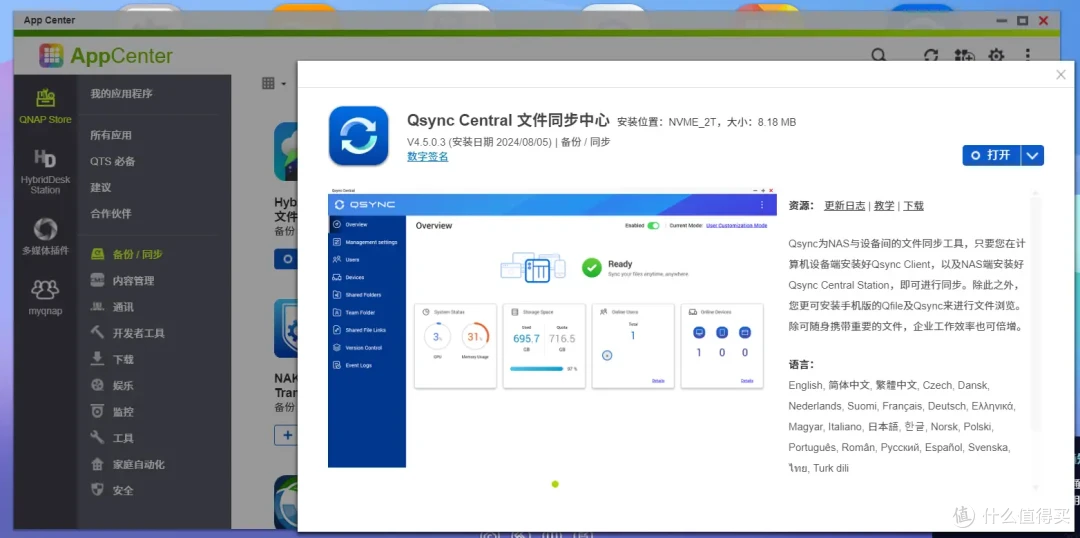Click the manual install icon in header
Screen dimensions: 1080x538
click(x=964, y=56)
